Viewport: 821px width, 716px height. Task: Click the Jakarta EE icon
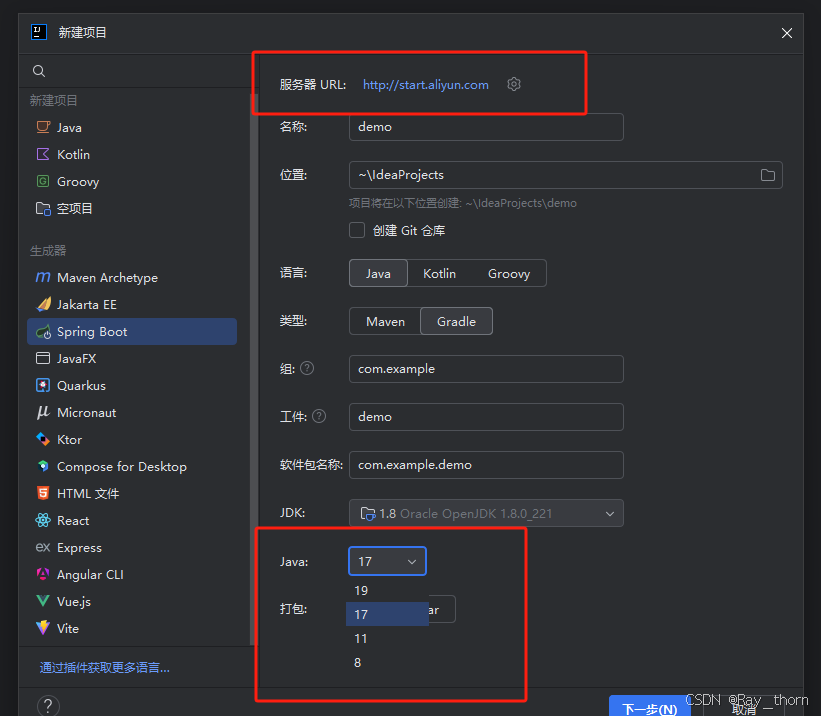[x=44, y=304]
